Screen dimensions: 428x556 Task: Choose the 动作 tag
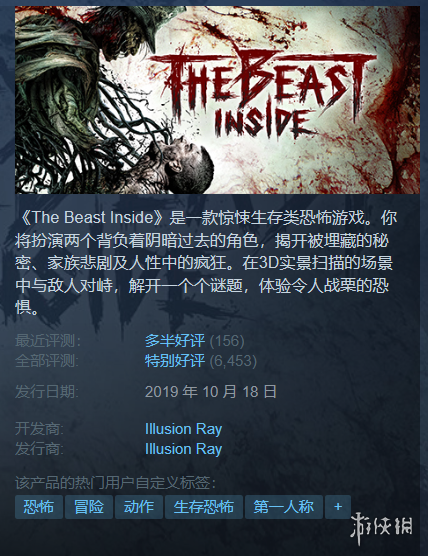139,507
